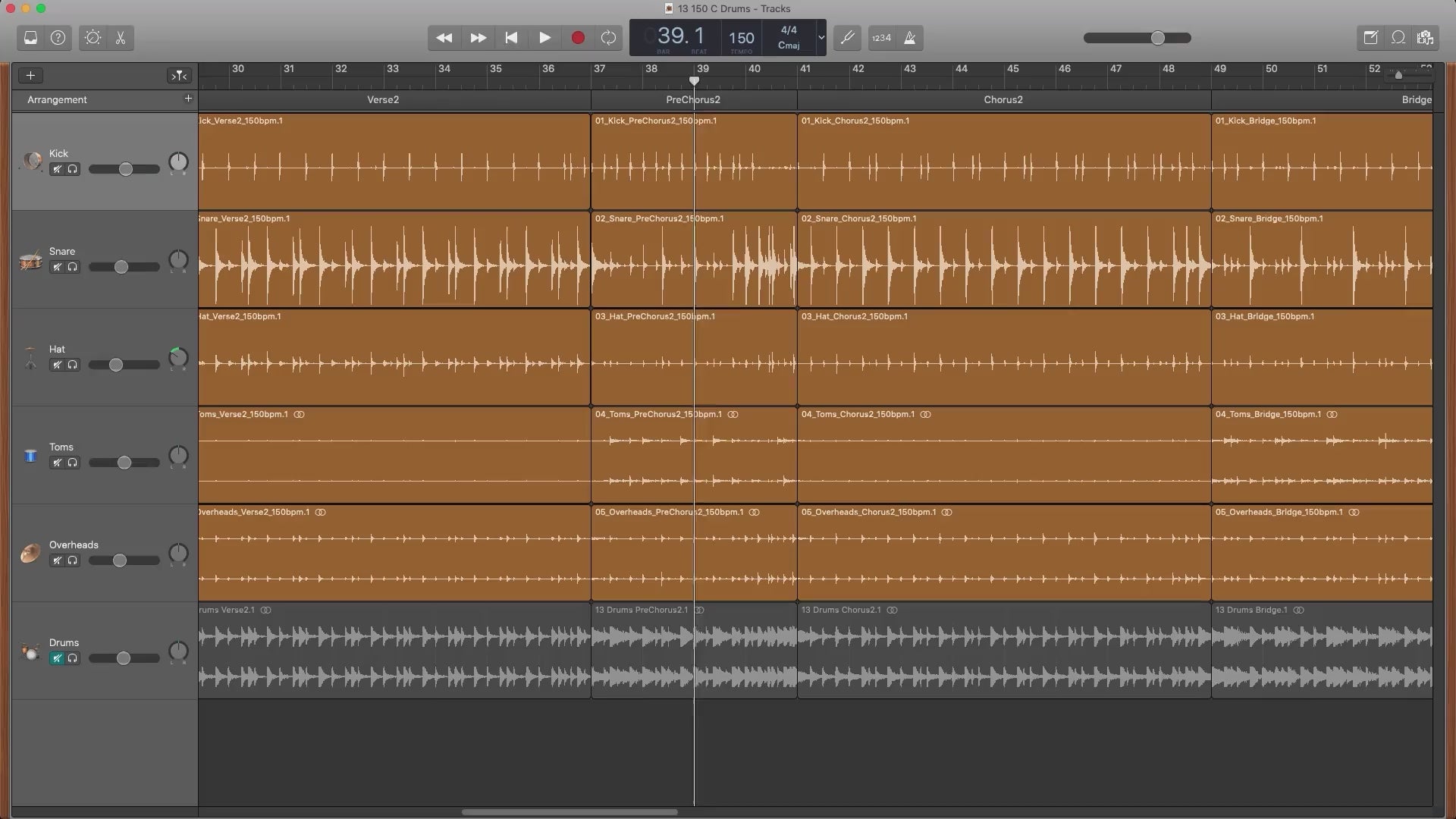Solo the Snare track
The width and height of the screenshot is (1456, 819).
coord(73,267)
